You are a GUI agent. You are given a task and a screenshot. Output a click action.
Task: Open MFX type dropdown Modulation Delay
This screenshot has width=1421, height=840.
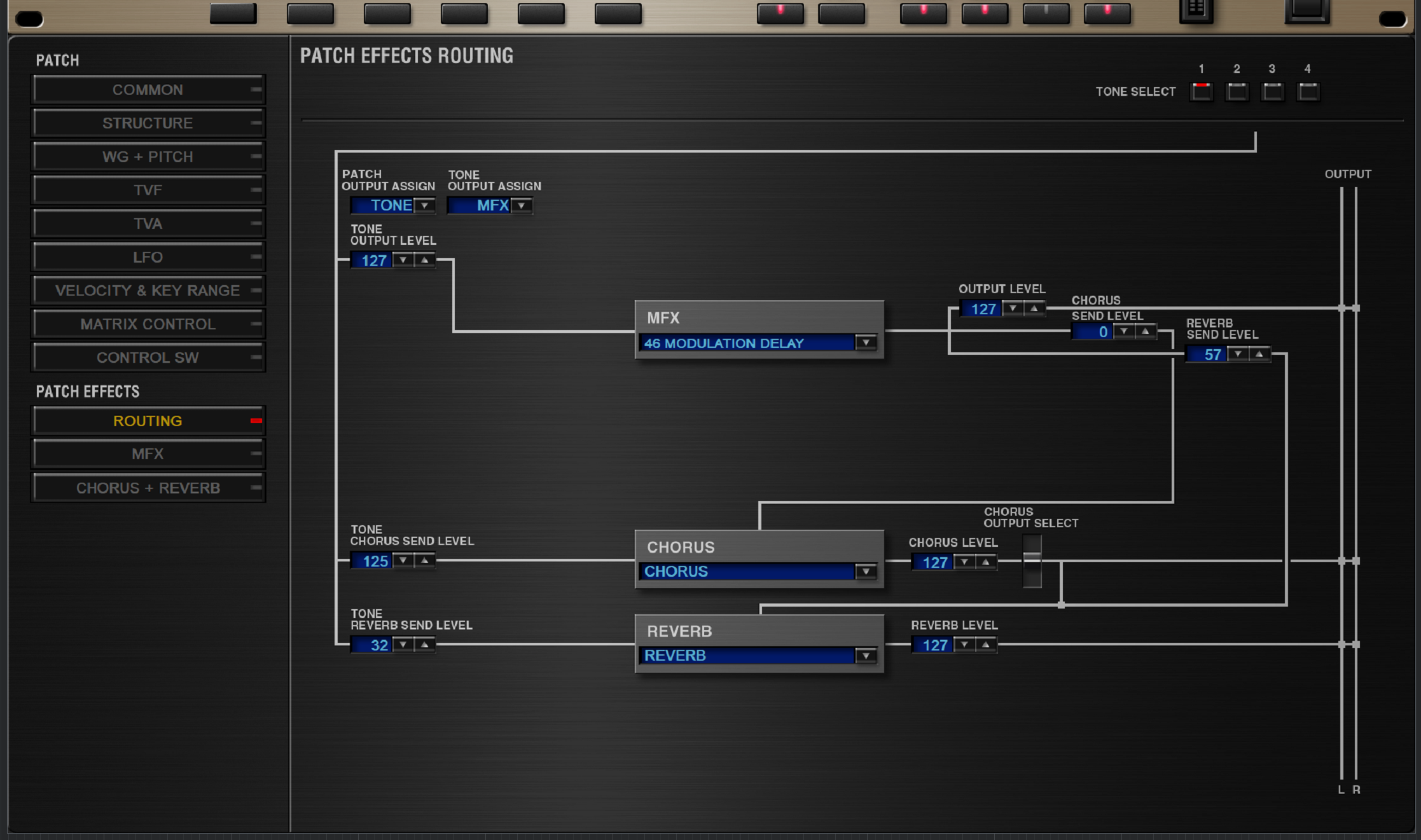point(865,343)
